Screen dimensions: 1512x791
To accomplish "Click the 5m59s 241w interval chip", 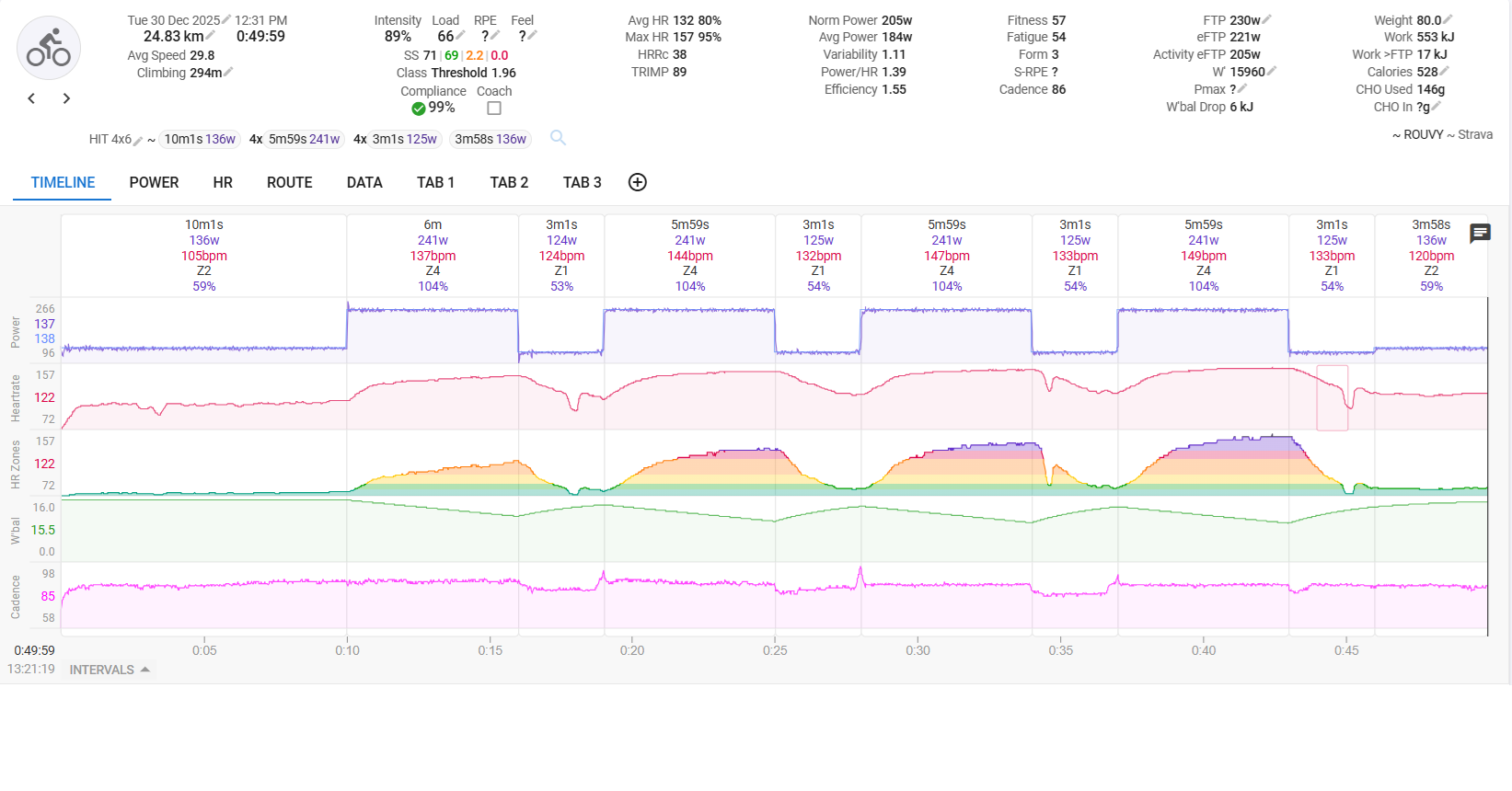I will (304, 139).
